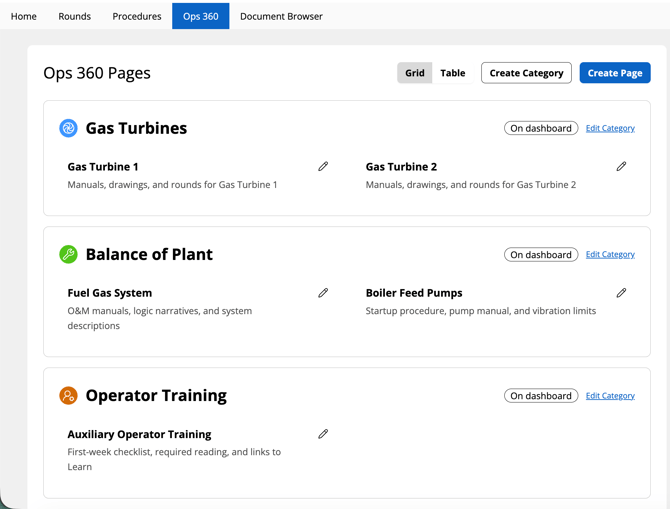Click On dashboard badge for Balance of Plant
The image size is (670, 509).
tap(541, 255)
